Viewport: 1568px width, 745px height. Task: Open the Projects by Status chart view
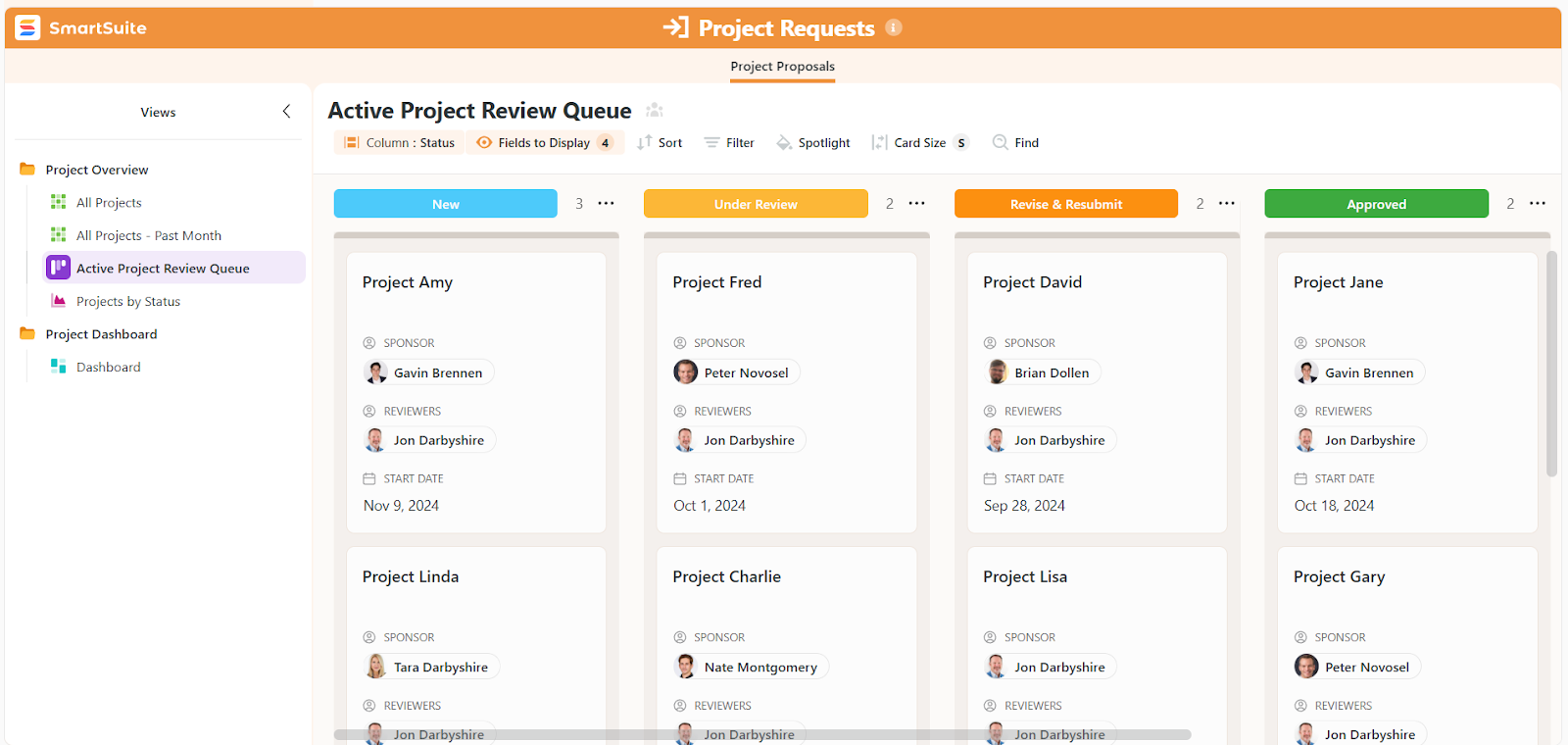coord(128,301)
